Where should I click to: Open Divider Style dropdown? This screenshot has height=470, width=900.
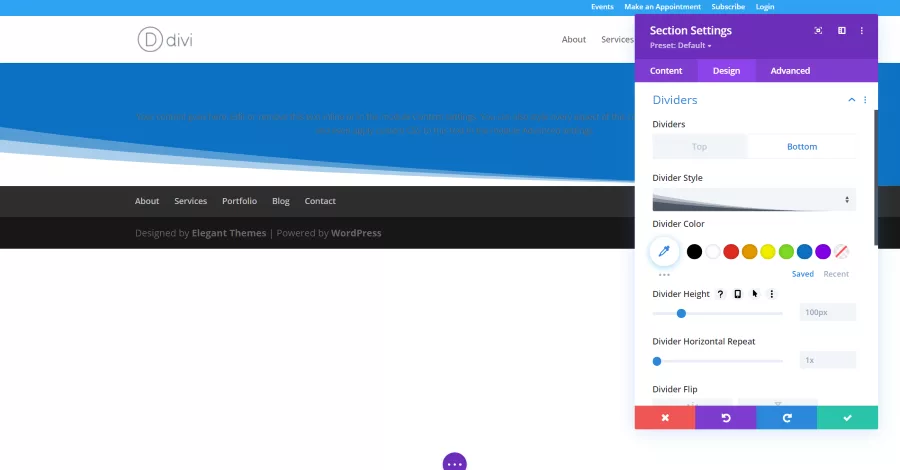754,200
